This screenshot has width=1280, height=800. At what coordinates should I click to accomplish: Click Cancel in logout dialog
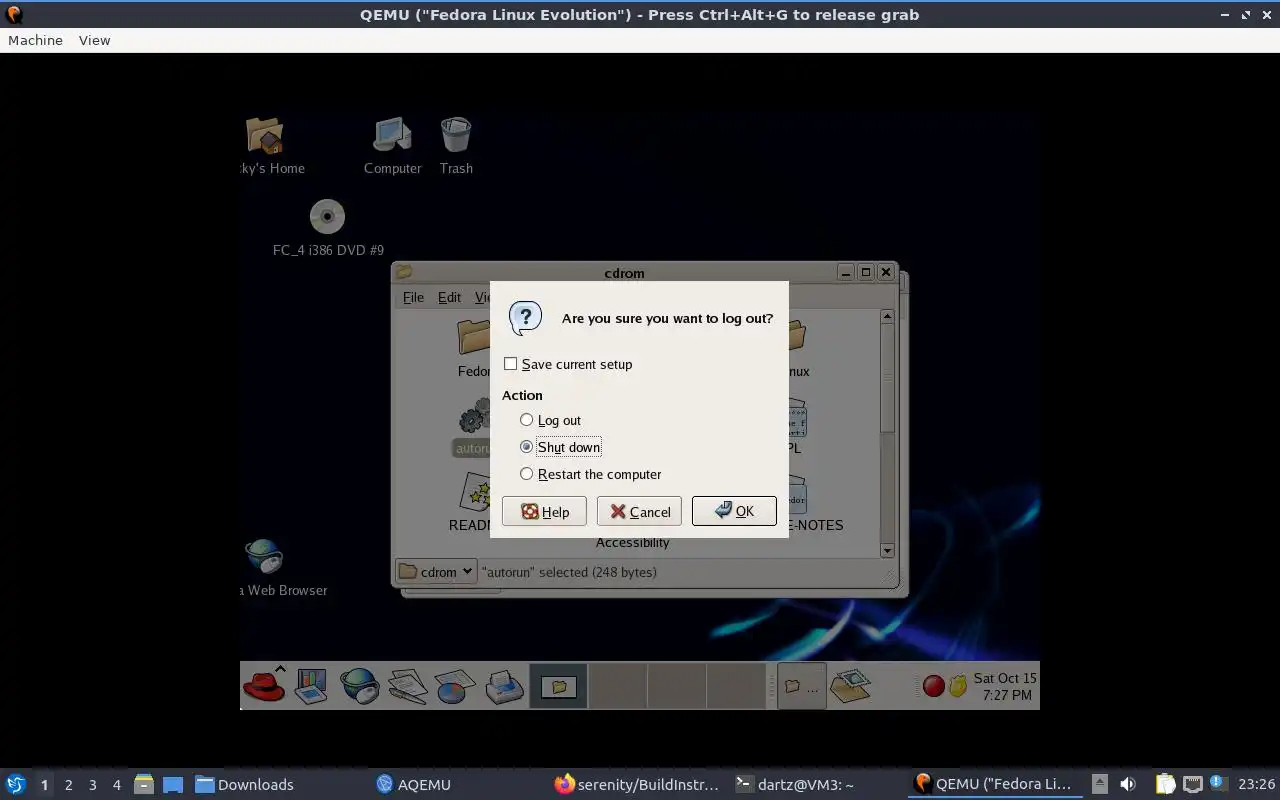[639, 511]
